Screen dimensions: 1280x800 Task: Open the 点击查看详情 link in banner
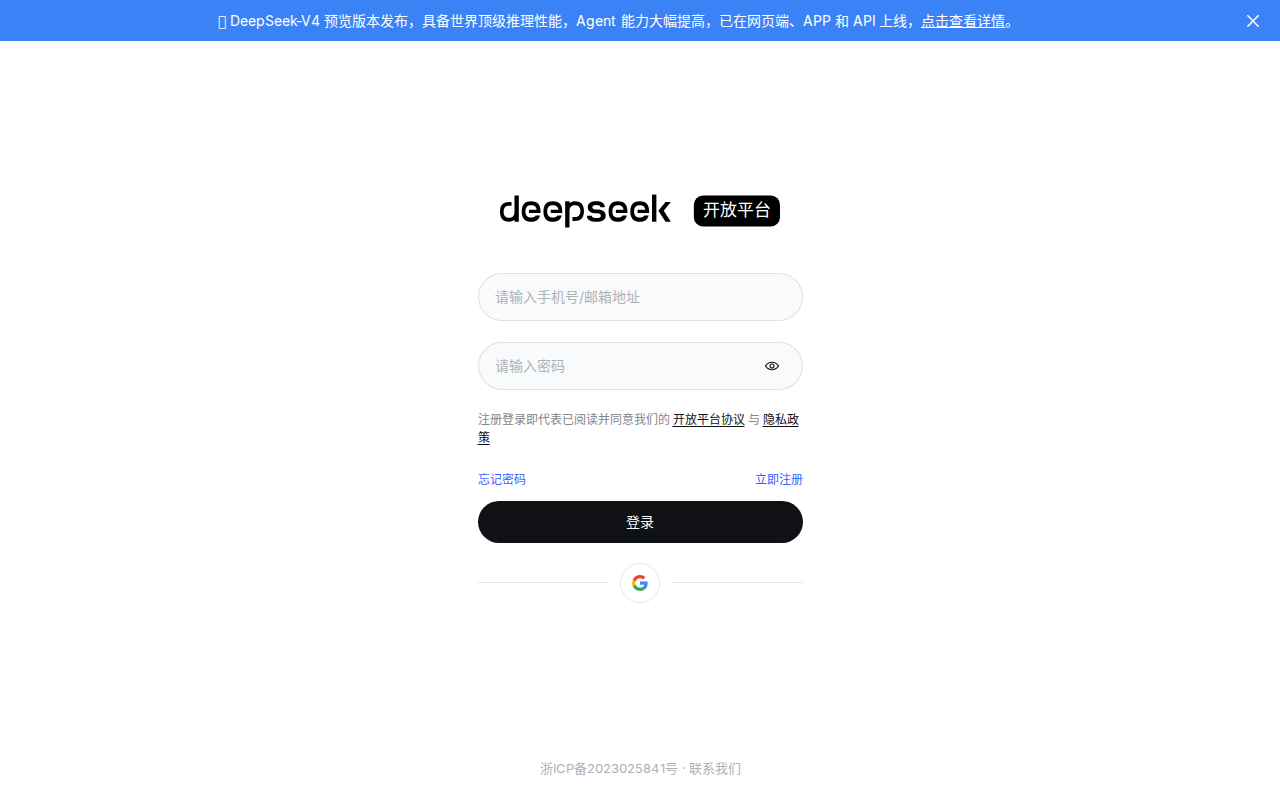point(963,21)
